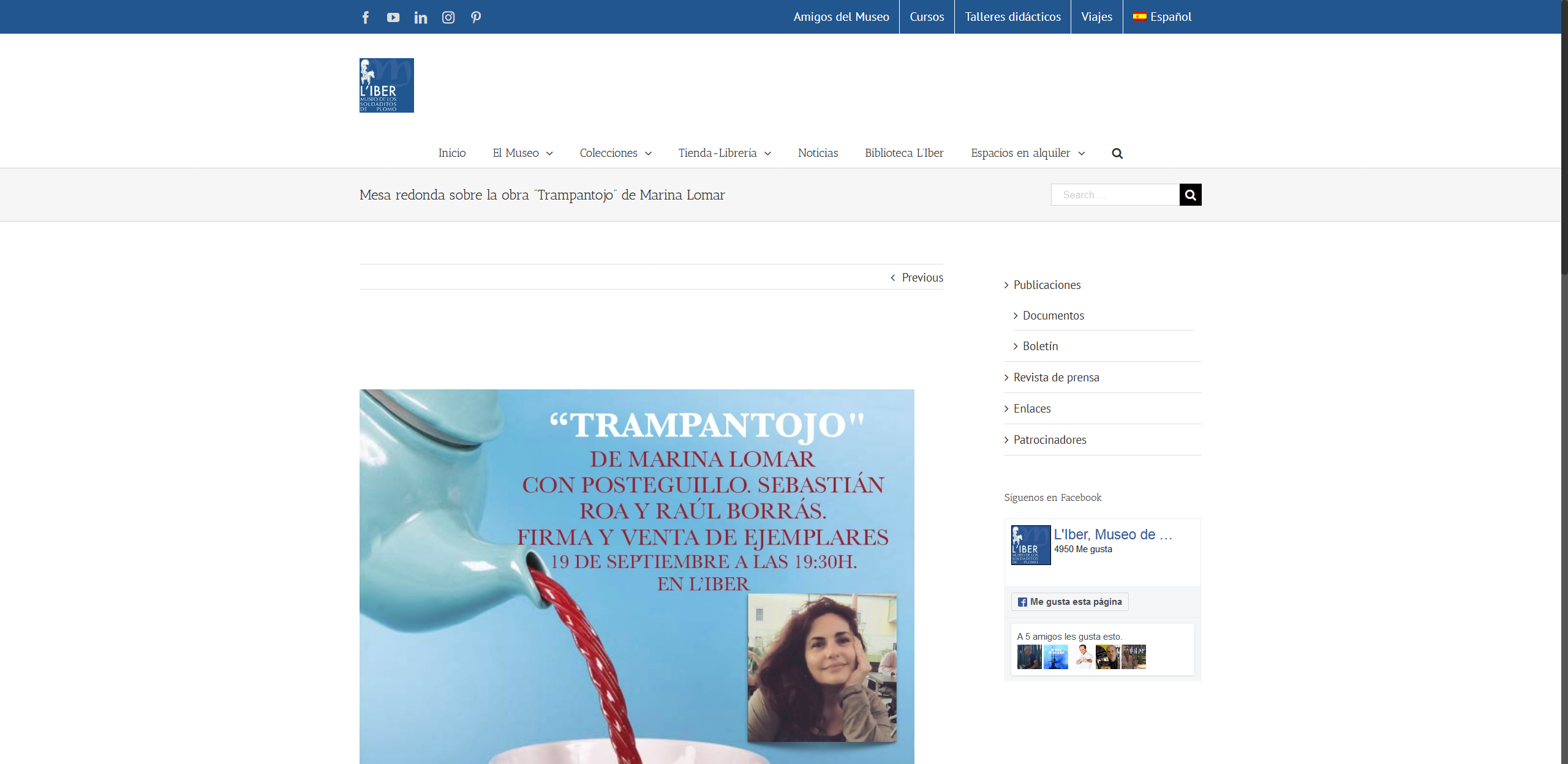This screenshot has width=1568, height=764.
Task: Open Publicaciones sidebar link
Action: point(1047,285)
